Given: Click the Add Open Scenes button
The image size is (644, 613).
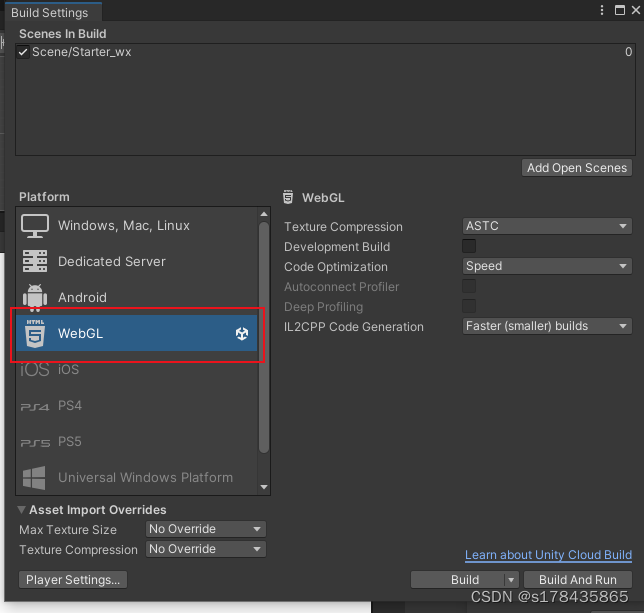Looking at the screenshot, I should [x=577, y=168].
